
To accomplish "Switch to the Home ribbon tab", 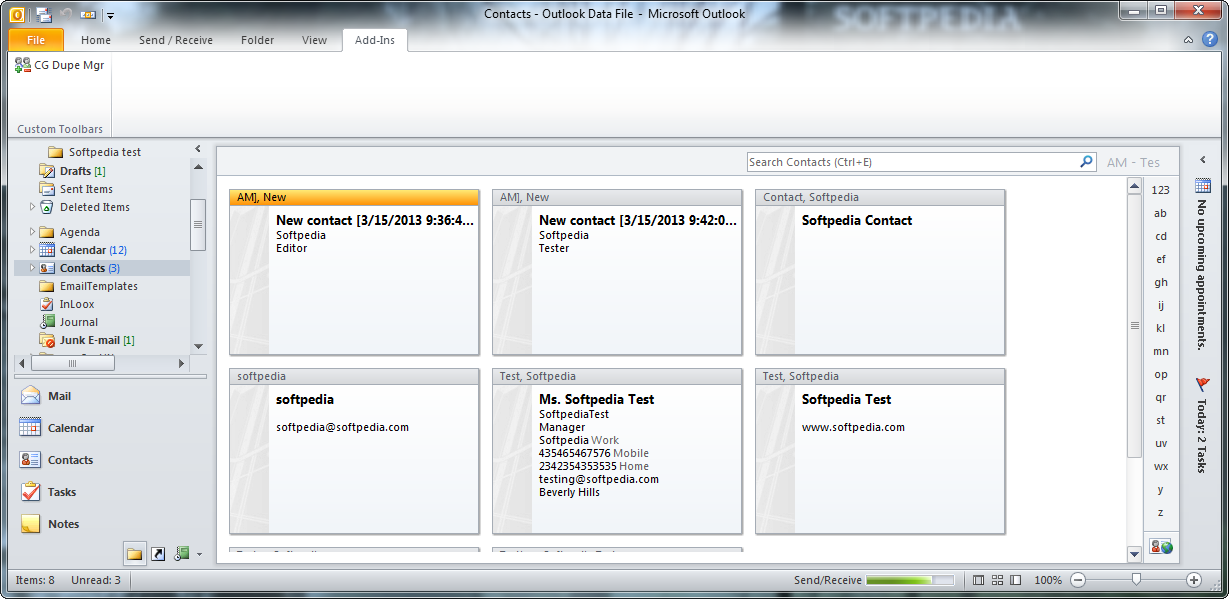I will coord(96,40).
